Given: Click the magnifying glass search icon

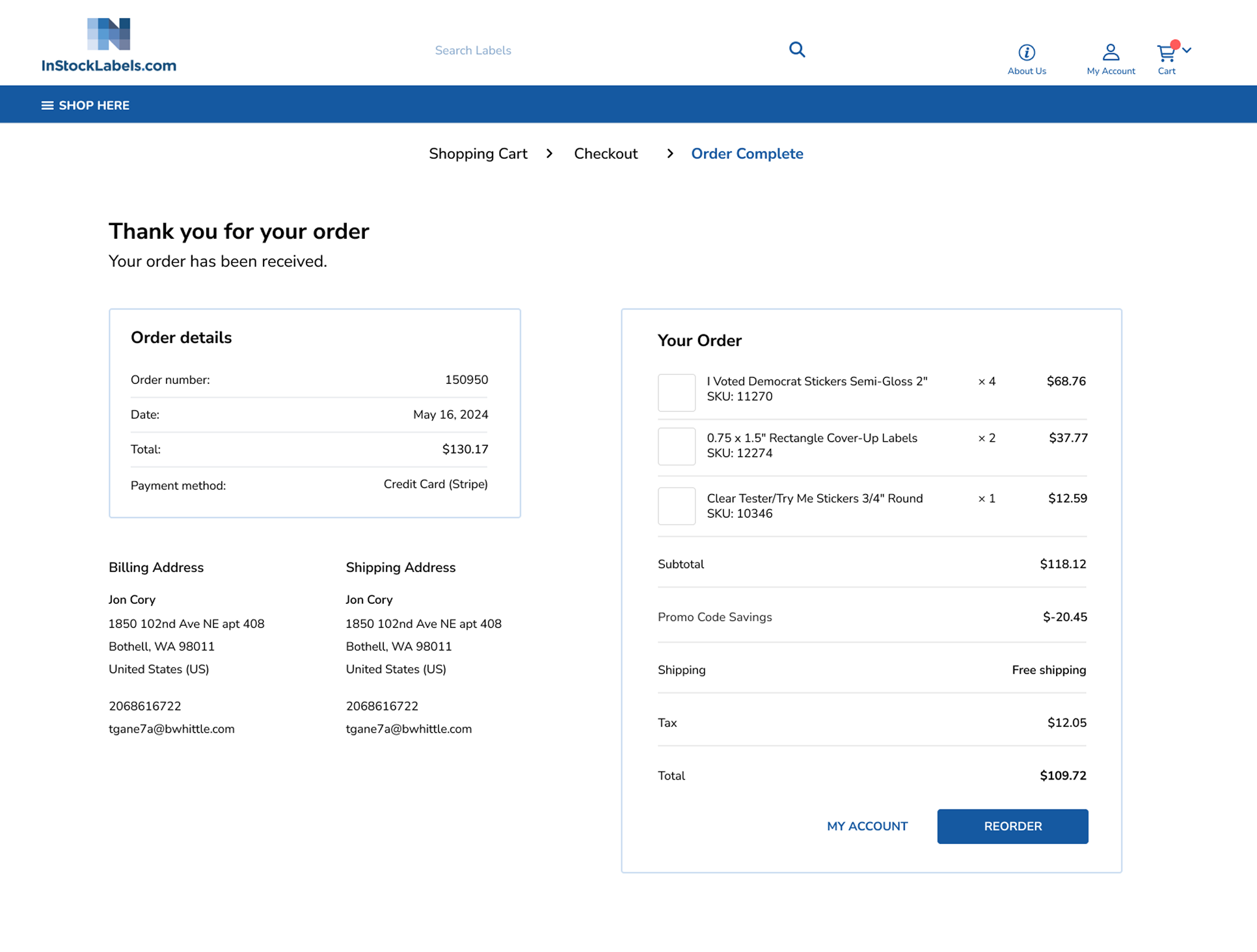Looking at the screenshot, I should (796, 49).
